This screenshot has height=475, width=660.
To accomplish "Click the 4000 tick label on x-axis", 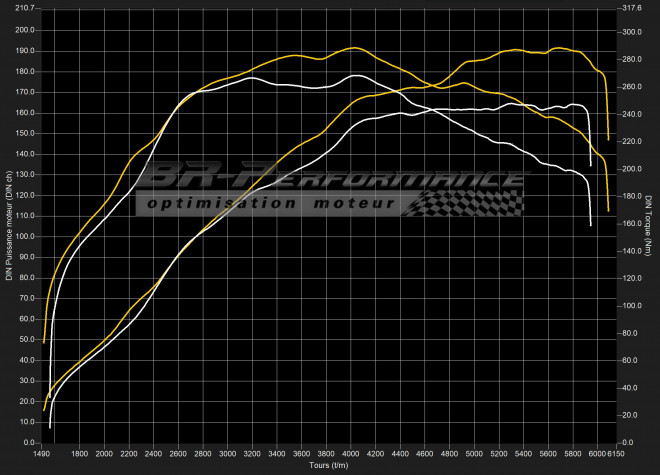I will click(x=352, y=453).
